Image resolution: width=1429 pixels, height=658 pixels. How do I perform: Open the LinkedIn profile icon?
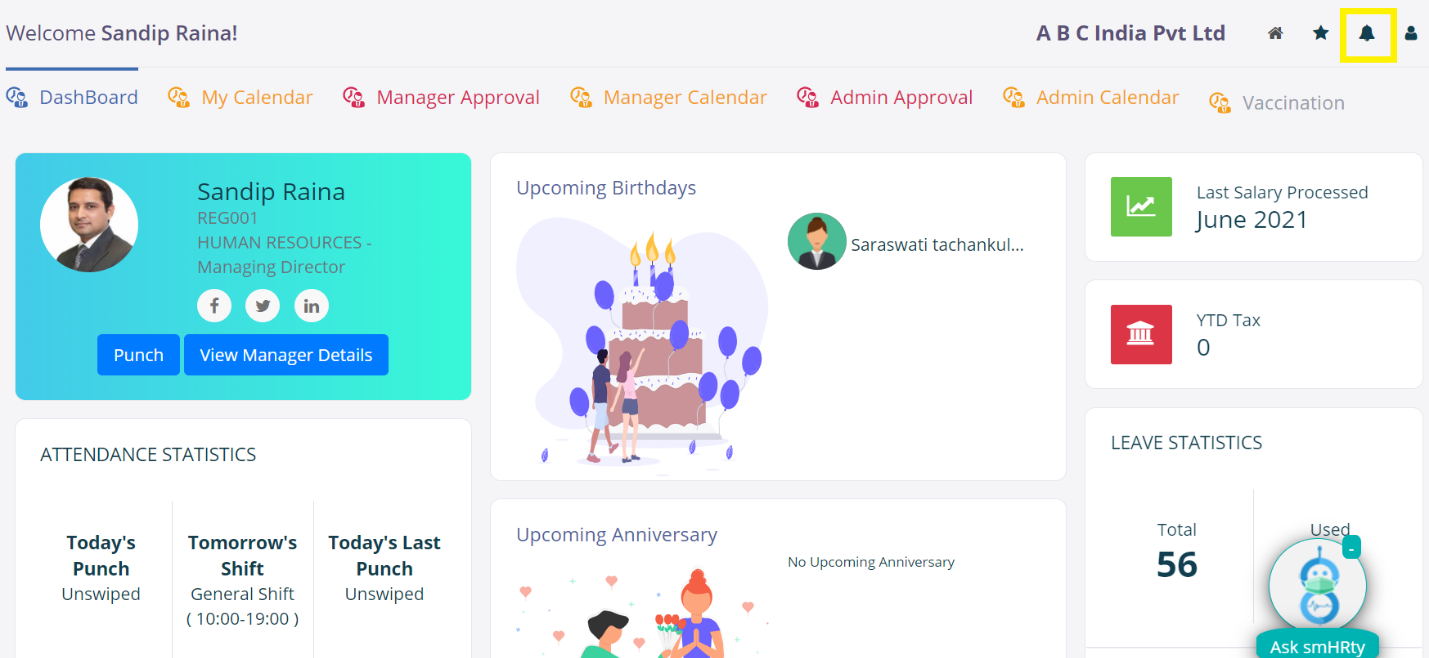click(311, 305)
